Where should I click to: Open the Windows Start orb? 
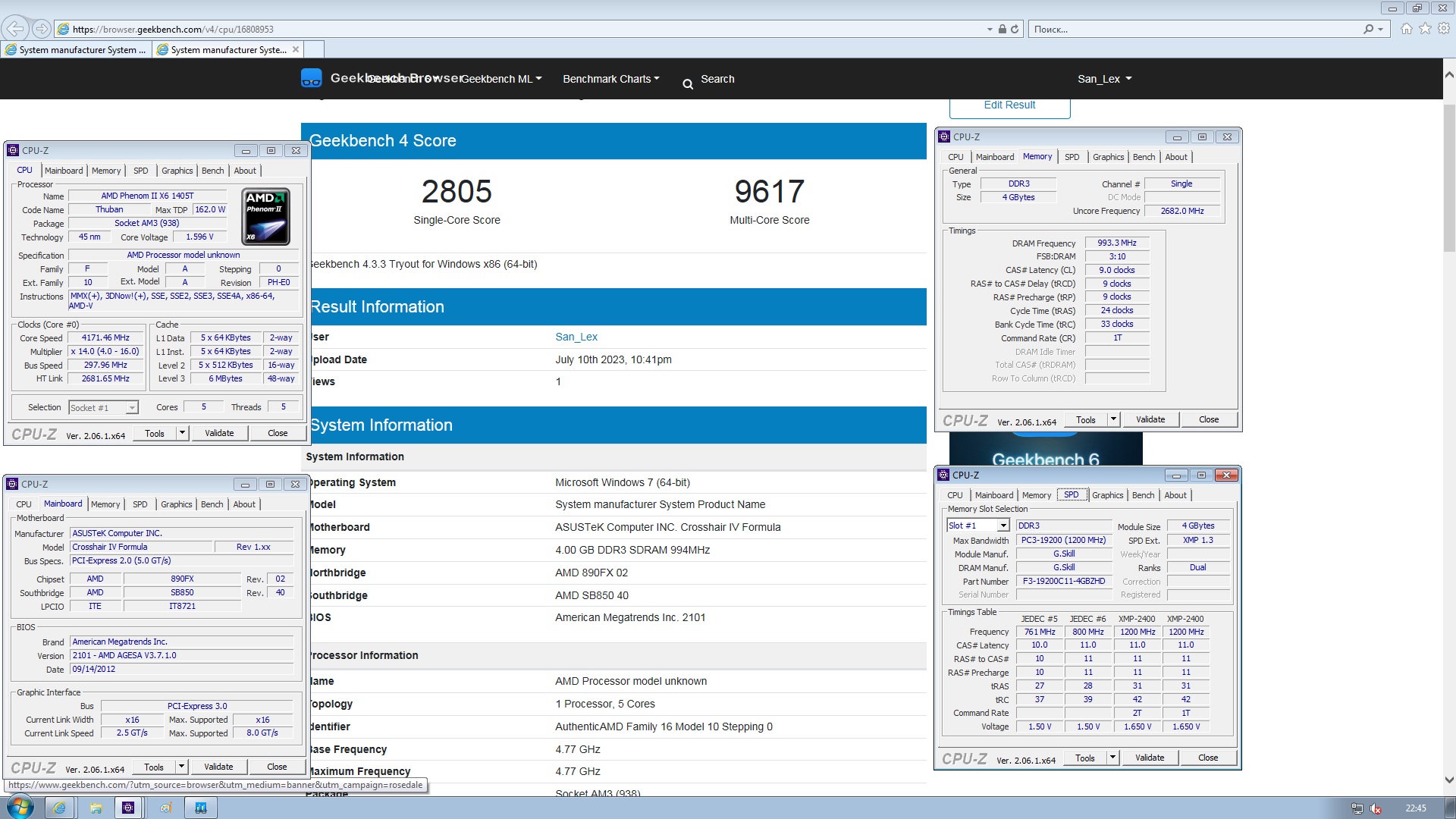pyautogui.click(x=19, y=807)
